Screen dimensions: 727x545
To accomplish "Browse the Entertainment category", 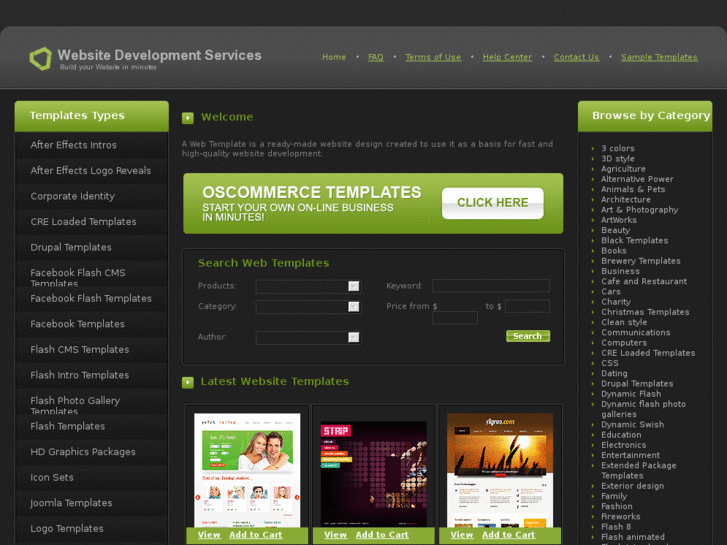I will click(x=631, y=455).
